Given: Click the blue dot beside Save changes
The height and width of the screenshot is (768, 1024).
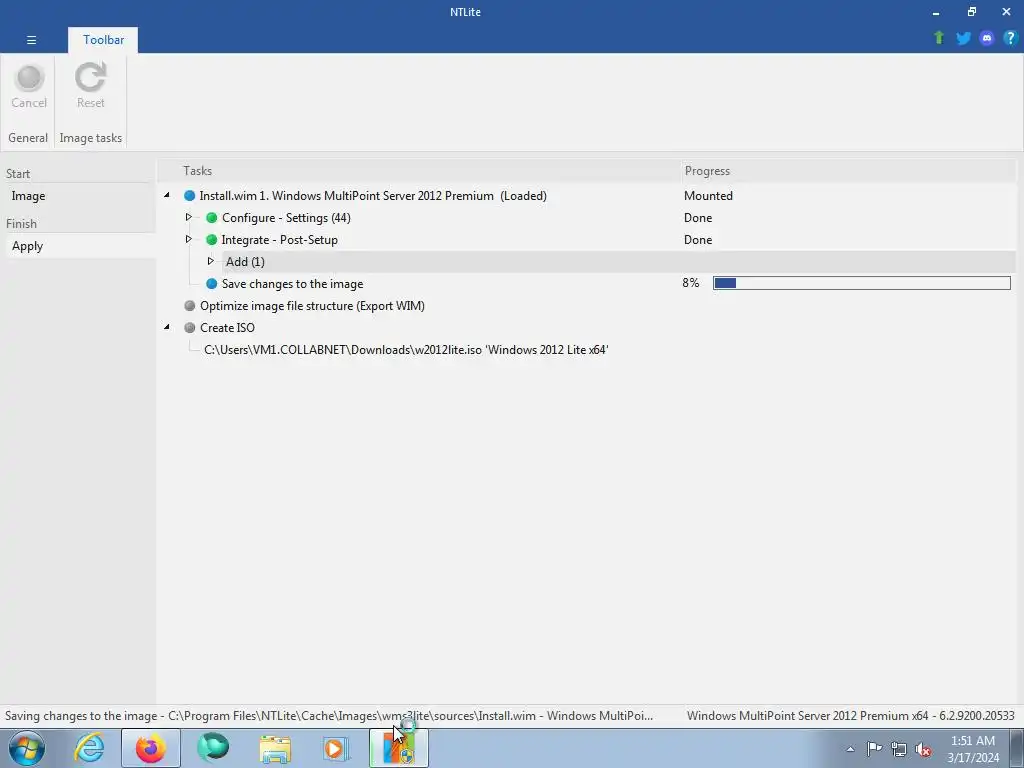Looking at the screenshot, I should [212, 284].
